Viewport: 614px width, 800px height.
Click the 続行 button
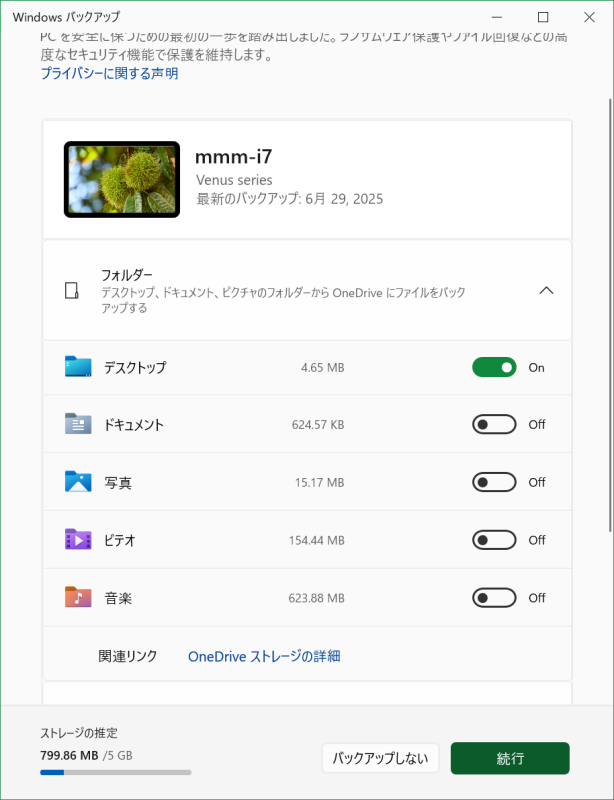(510, 758)
